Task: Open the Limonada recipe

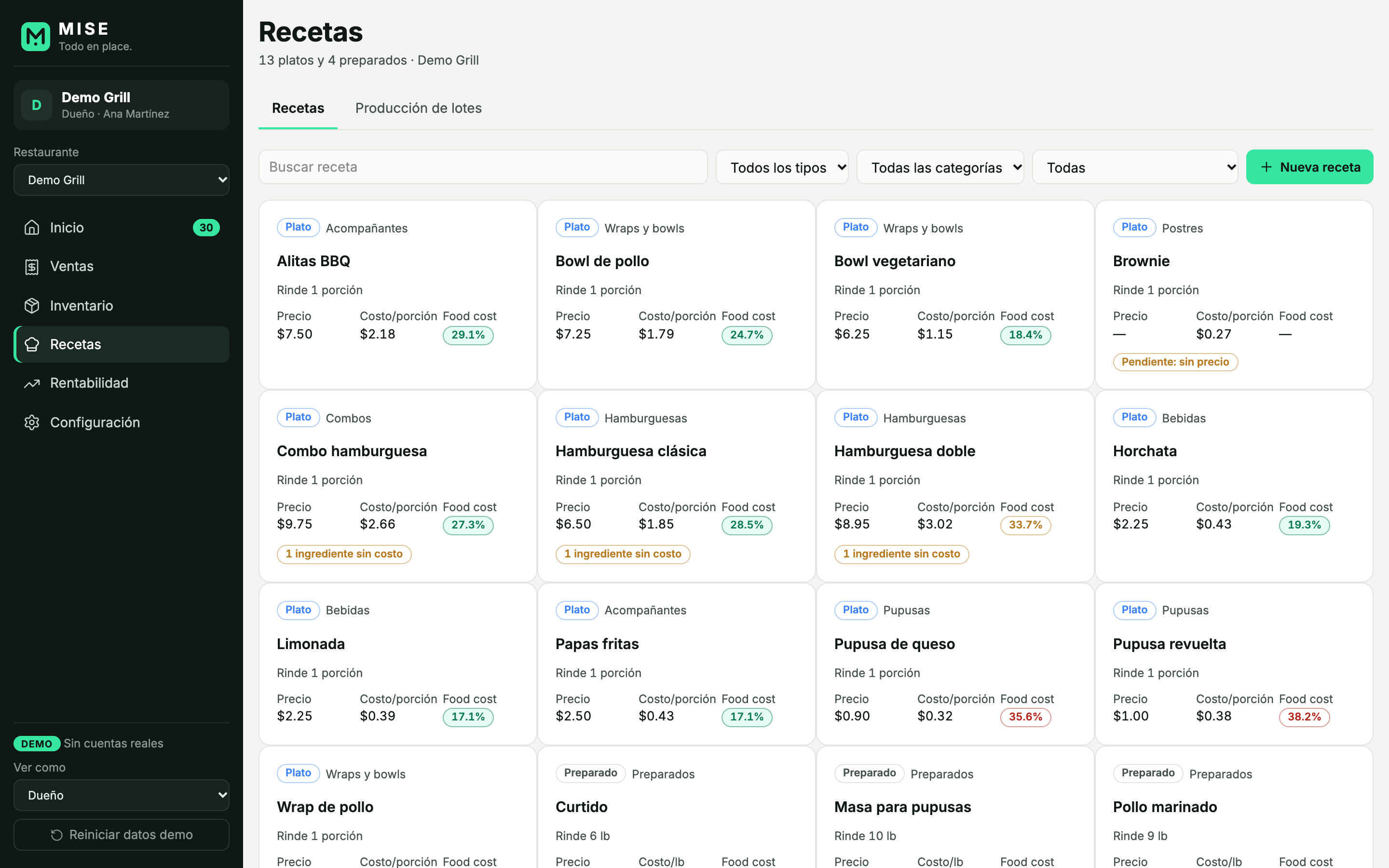Action: pos(398,664)
